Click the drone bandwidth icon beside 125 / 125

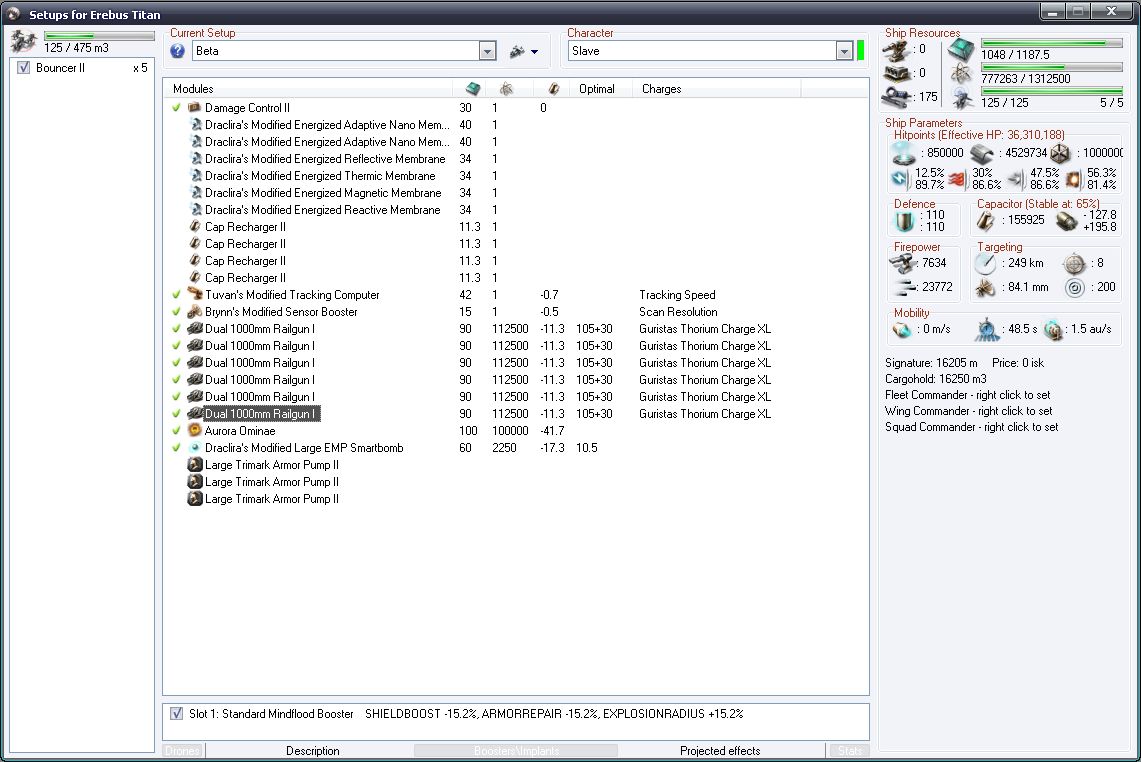(x=961, y=98)
